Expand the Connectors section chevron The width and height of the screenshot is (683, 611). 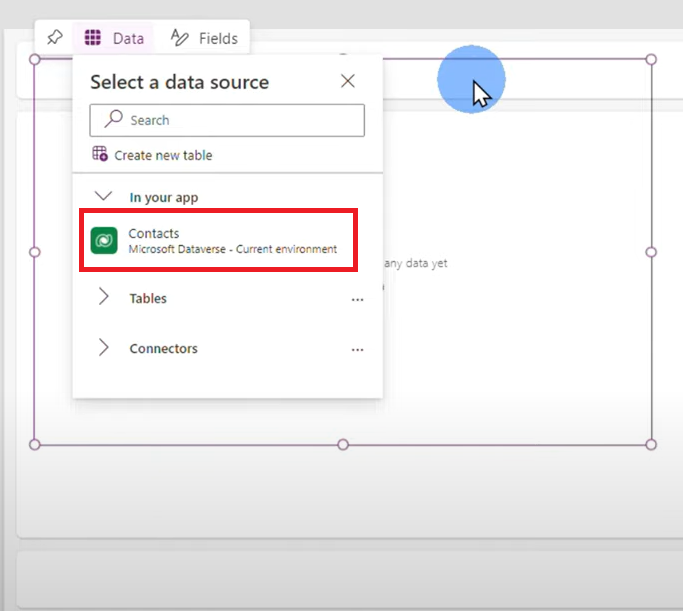coord(104,347)
